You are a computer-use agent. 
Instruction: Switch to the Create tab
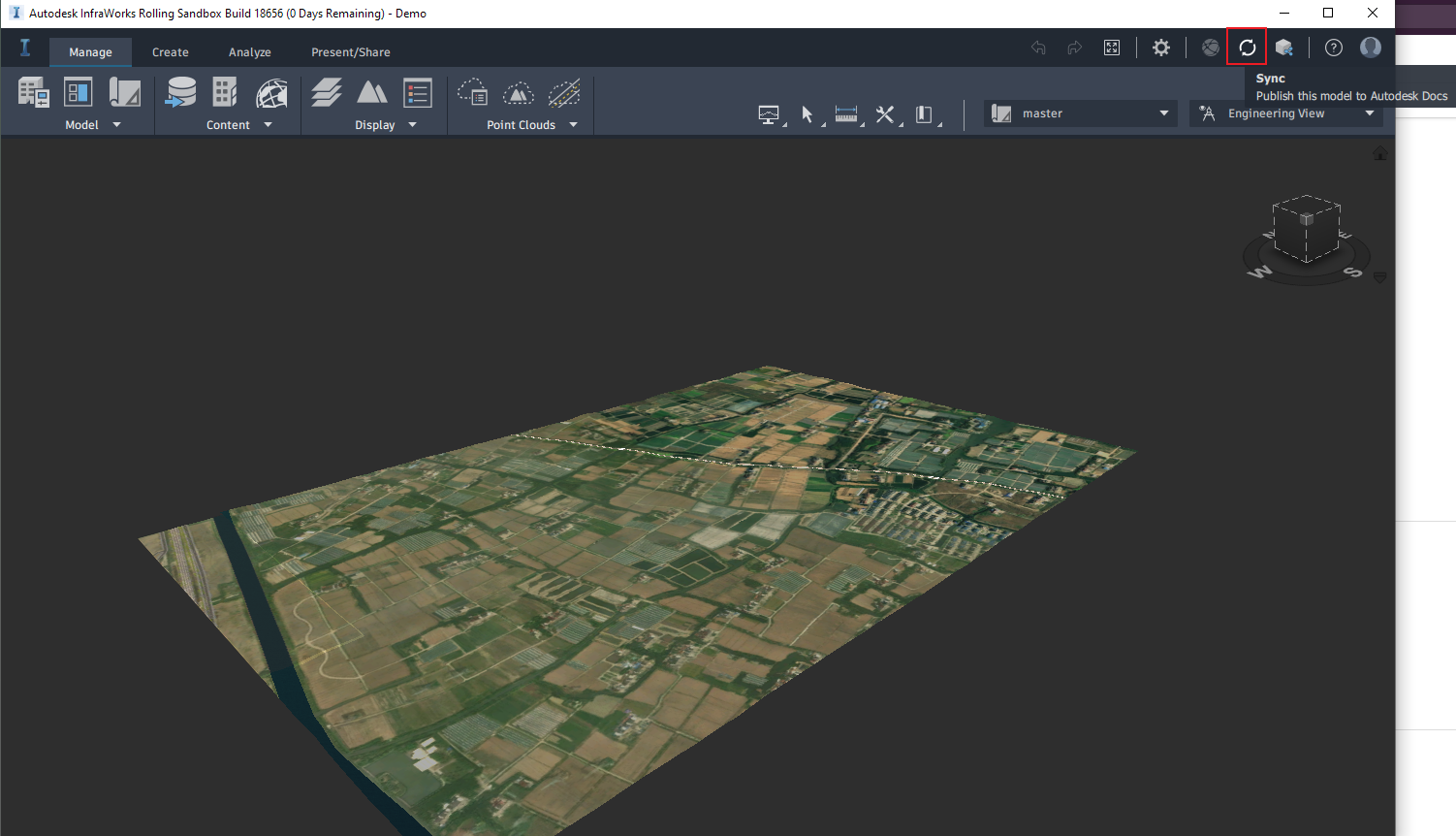click(170, 52)
